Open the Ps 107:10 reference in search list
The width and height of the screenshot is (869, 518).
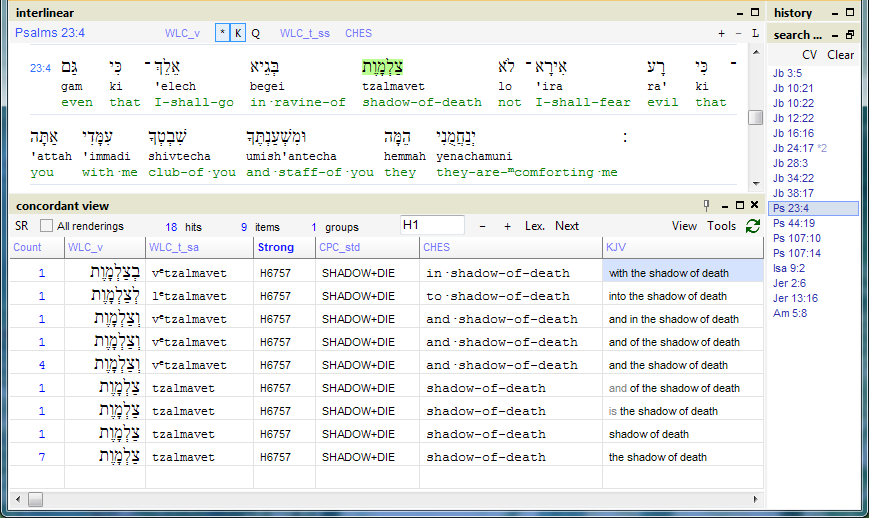797,238
